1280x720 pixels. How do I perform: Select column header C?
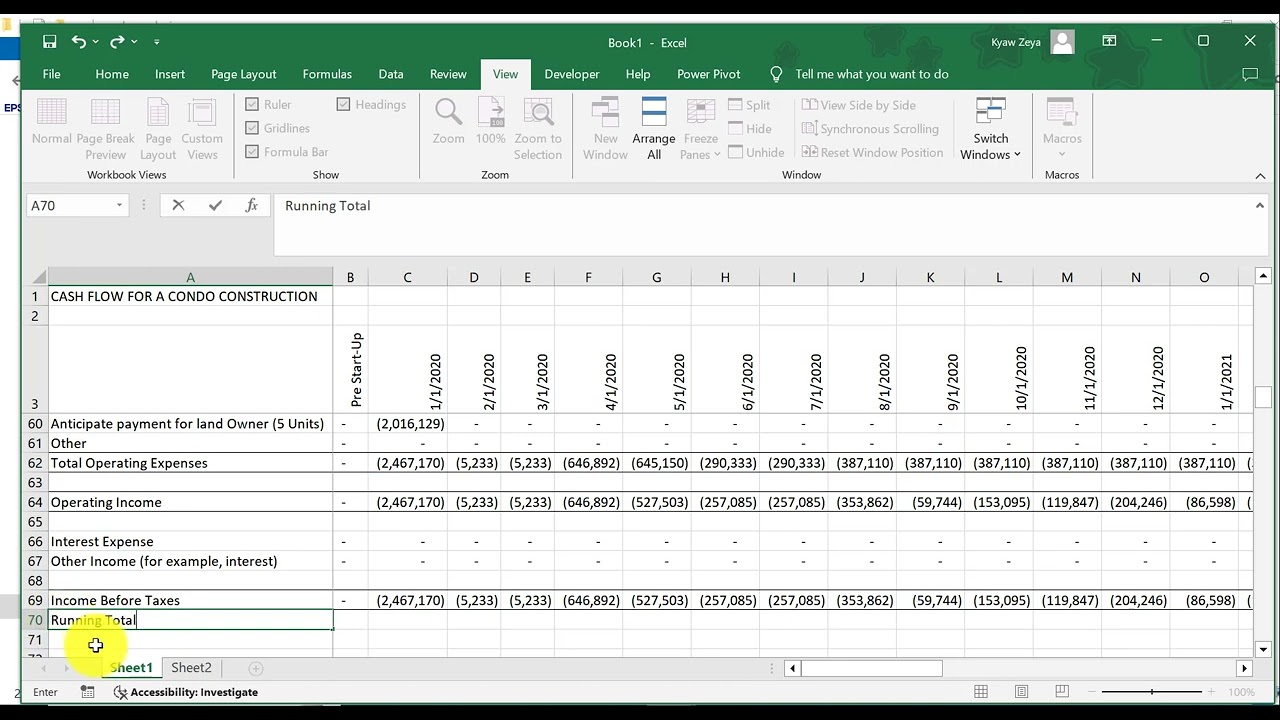407,277
